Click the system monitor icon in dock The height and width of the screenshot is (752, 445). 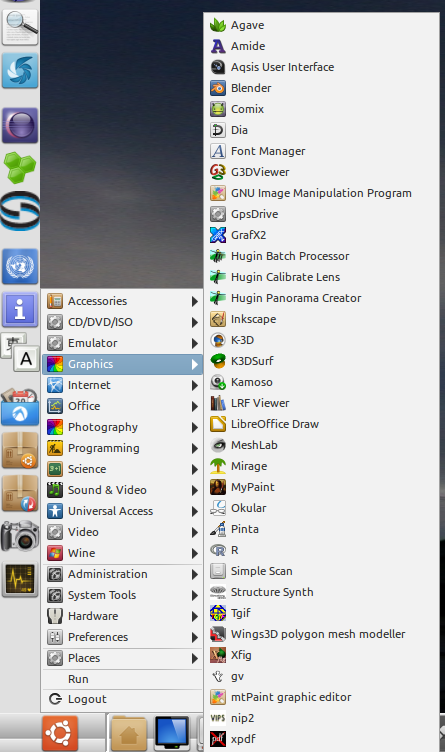coord(20,580)
